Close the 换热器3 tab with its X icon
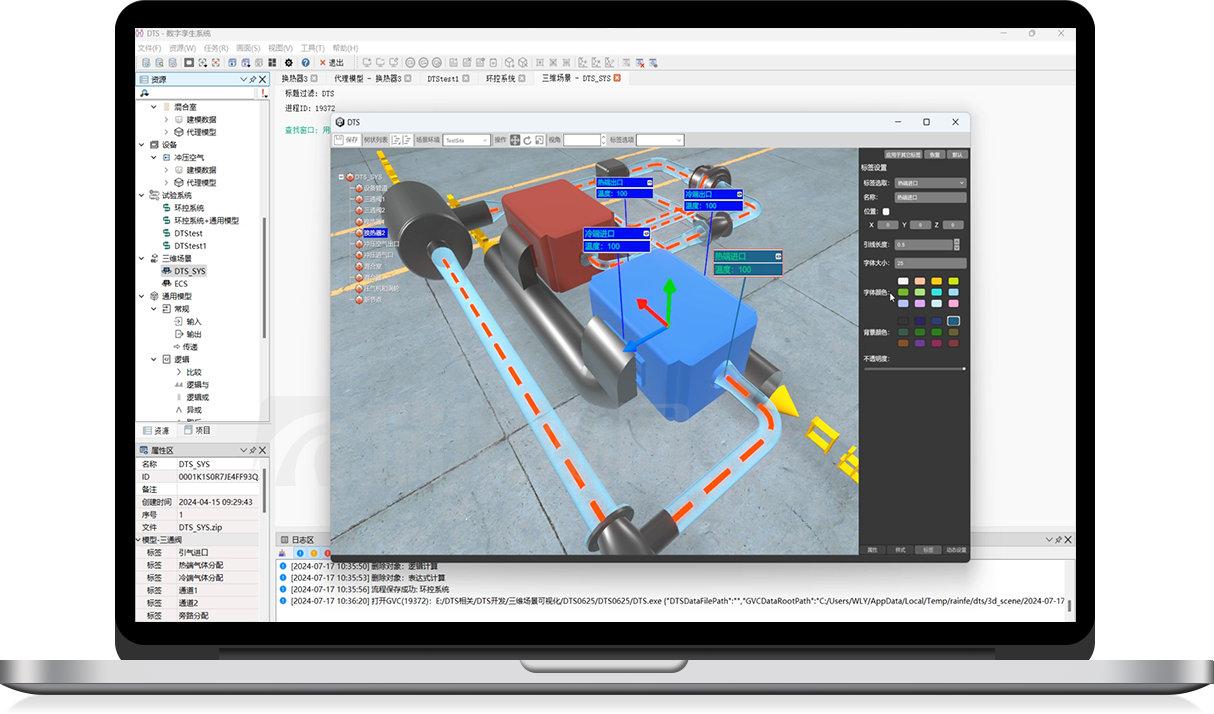This screenshot has height=714, width=1214. [x=314, y=78]
